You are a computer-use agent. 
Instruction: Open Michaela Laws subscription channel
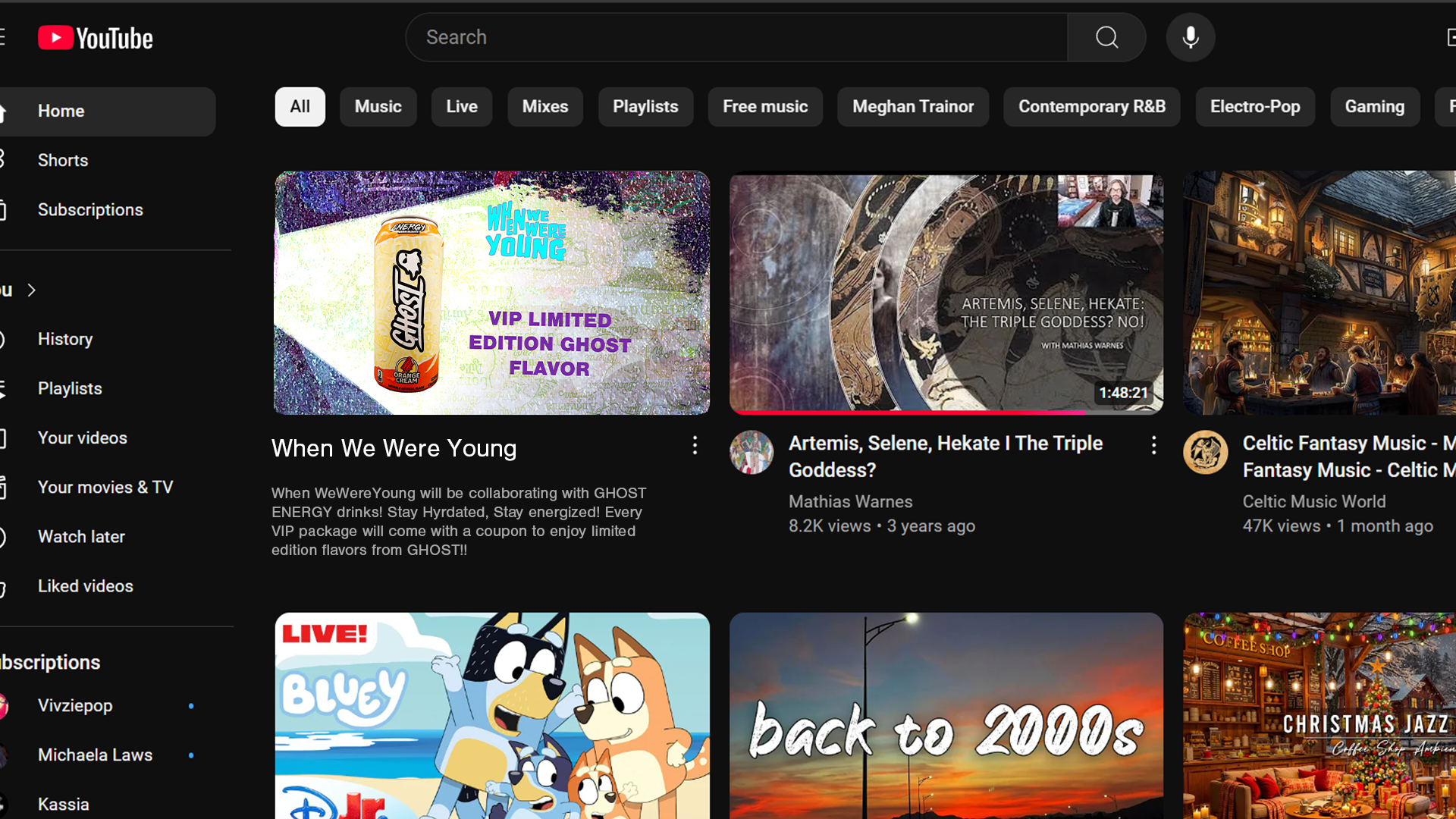tap(106, 755)
